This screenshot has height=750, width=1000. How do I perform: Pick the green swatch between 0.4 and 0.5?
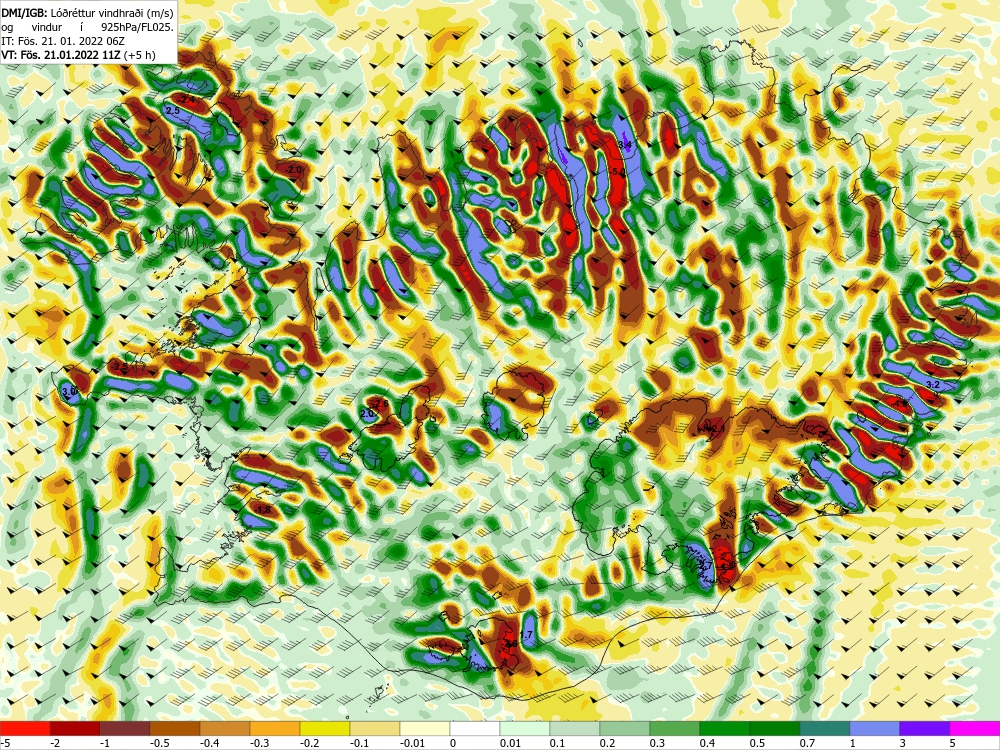click(x=725, y=728)
